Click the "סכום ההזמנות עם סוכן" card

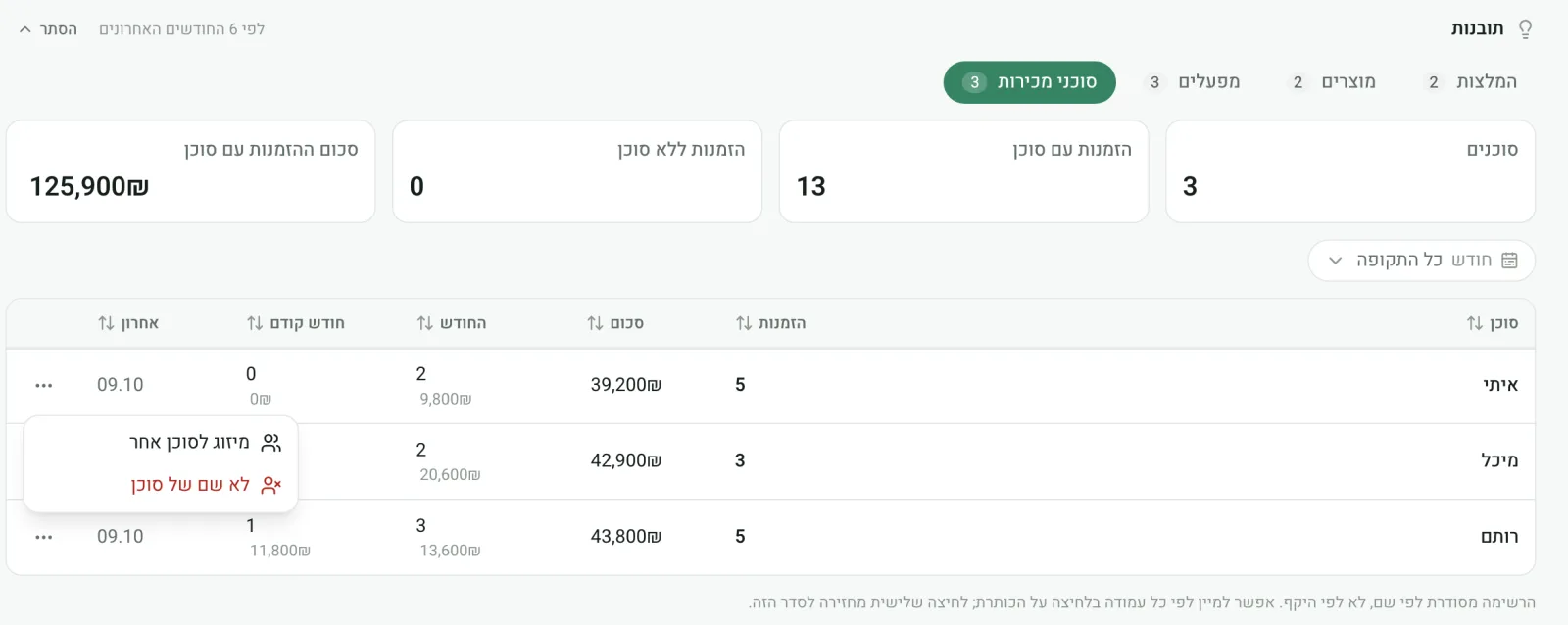[191, 171]
